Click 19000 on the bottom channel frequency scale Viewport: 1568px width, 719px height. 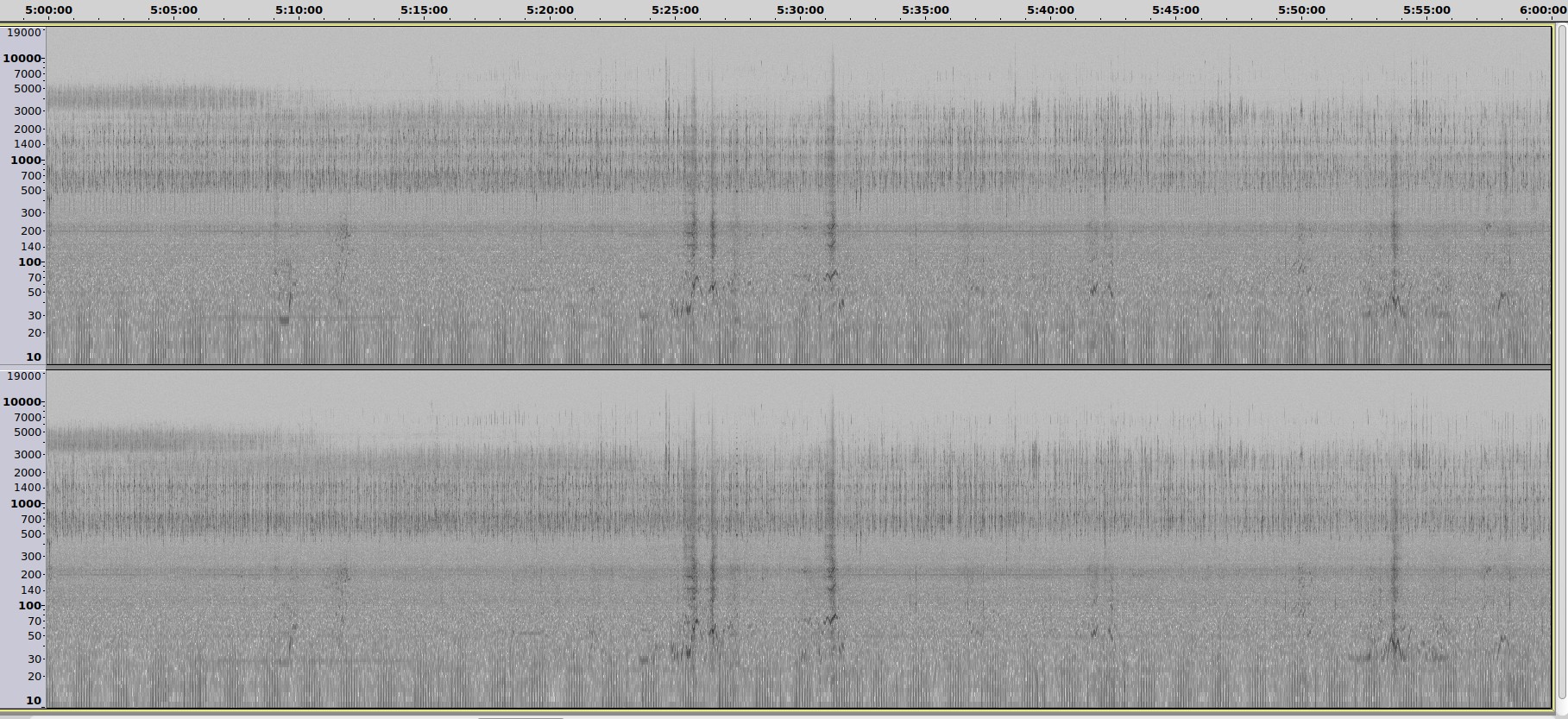click(23, 375)
